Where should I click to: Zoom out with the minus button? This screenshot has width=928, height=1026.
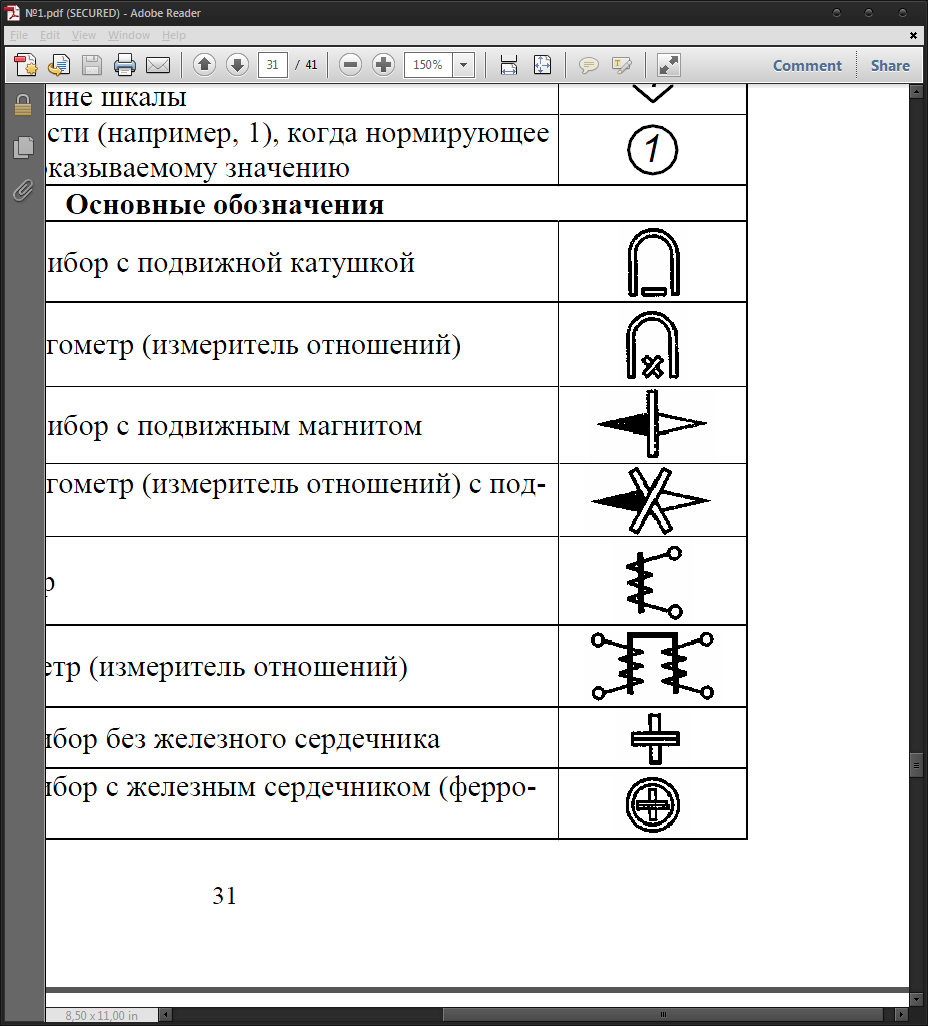(351, 65)
